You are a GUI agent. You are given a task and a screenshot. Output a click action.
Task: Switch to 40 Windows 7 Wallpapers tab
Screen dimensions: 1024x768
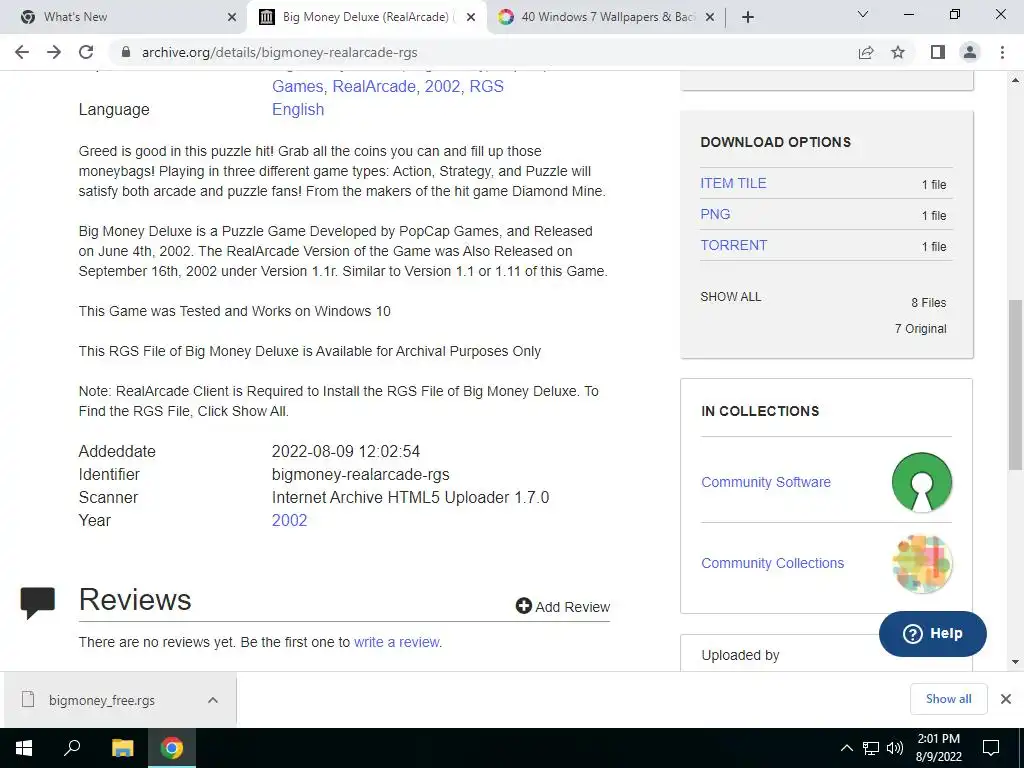pos(607,17)
